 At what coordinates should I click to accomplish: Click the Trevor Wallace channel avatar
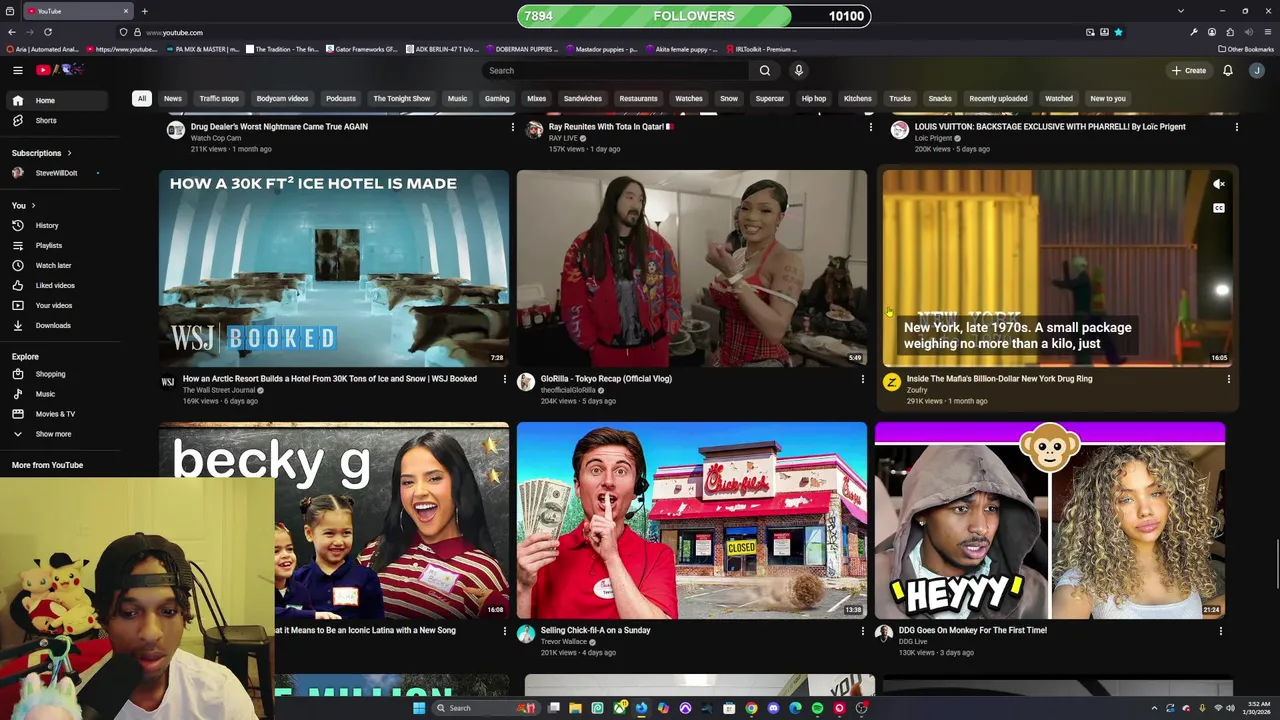pyautogui.click(x=526, y=634)
